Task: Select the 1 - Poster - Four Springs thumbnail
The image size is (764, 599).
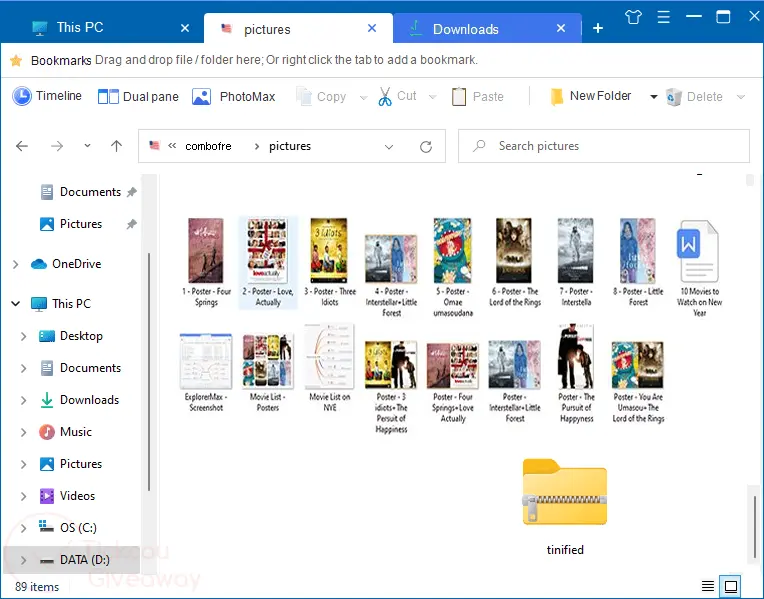Action: coord(206,262)
